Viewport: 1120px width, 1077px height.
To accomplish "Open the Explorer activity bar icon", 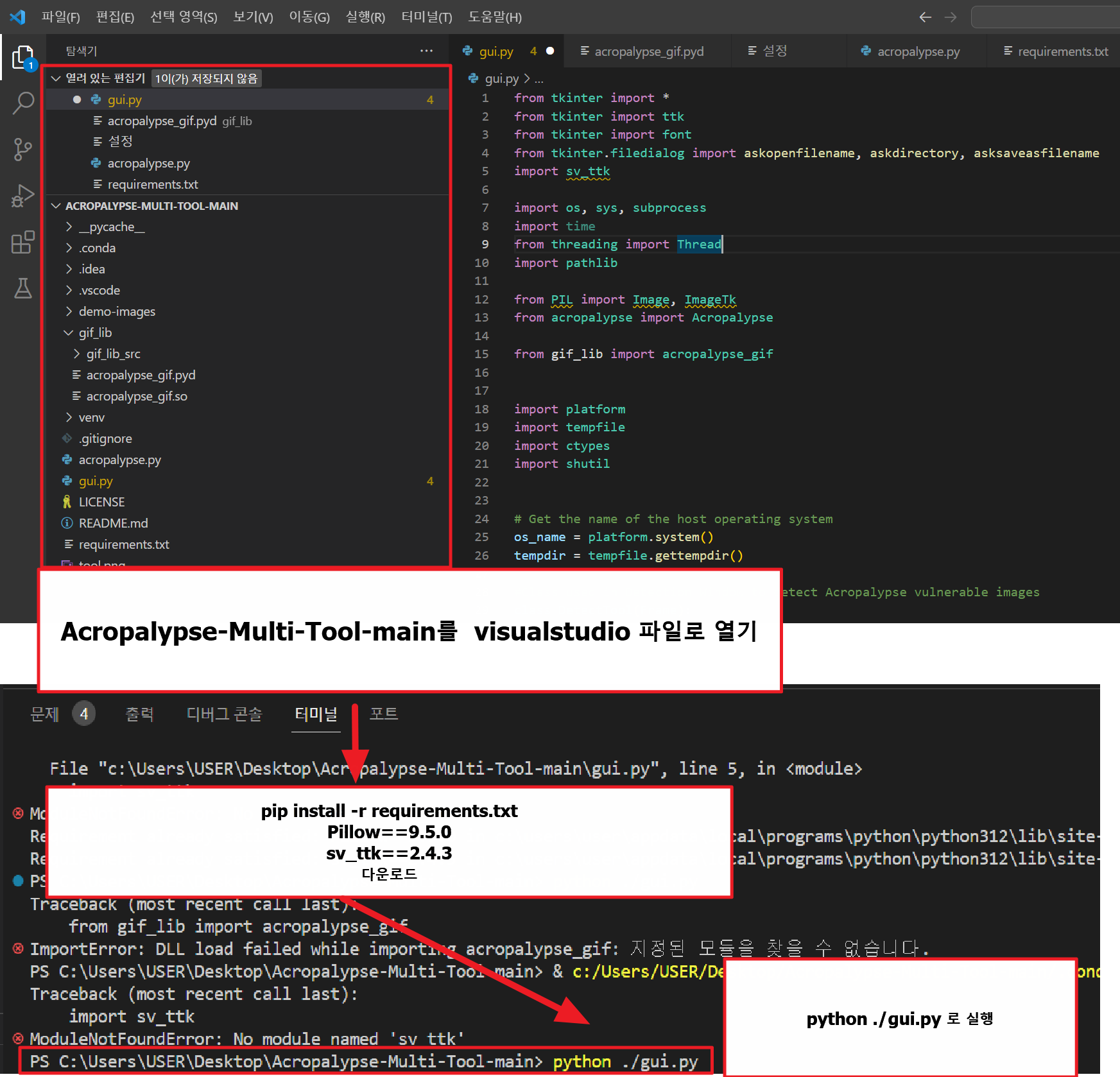I will (23, 58).
